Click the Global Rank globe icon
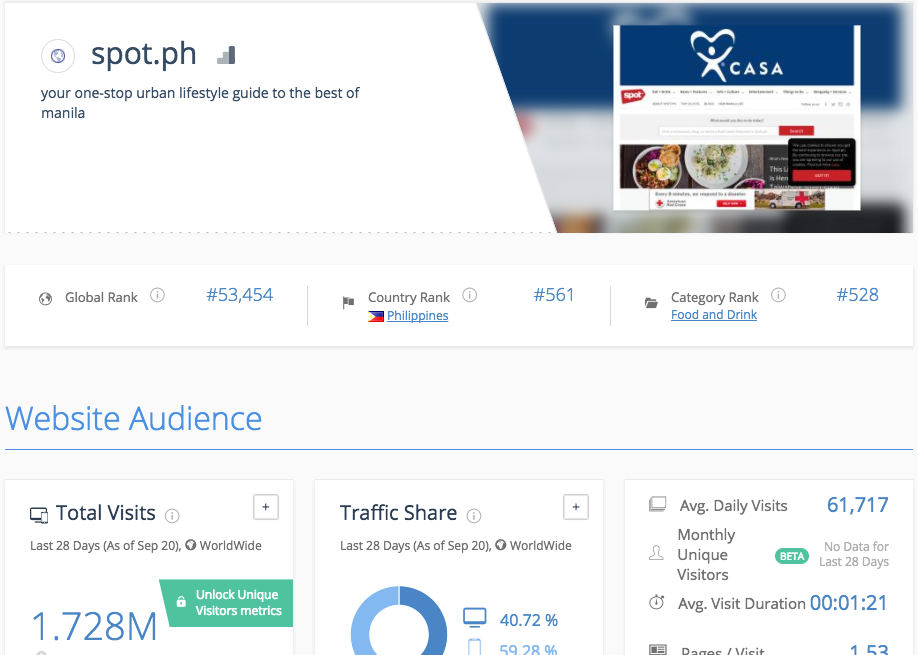Viewport: 918px width, 655px height. 45,299
